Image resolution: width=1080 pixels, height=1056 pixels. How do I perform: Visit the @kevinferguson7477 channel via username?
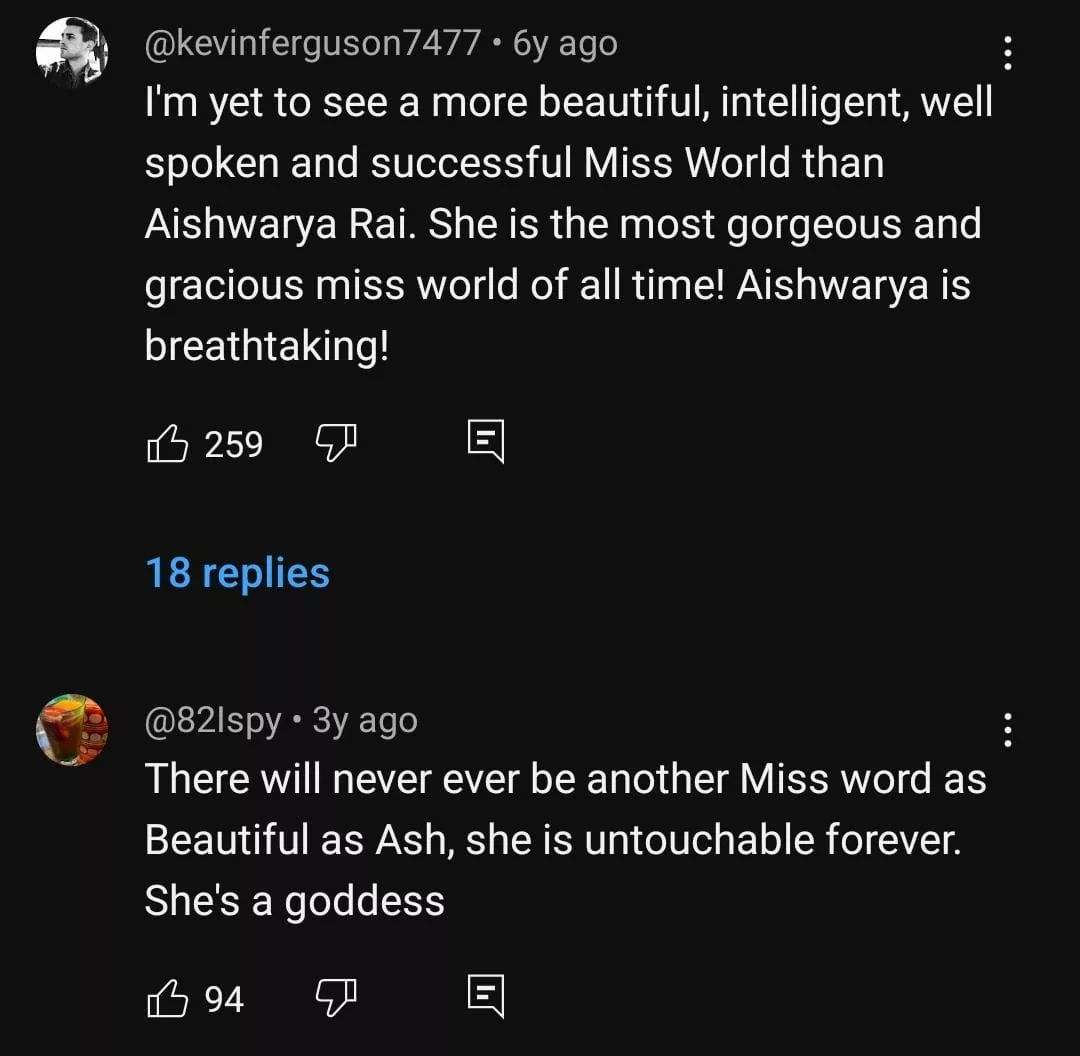pyautogui.click(x=313, y=43)
